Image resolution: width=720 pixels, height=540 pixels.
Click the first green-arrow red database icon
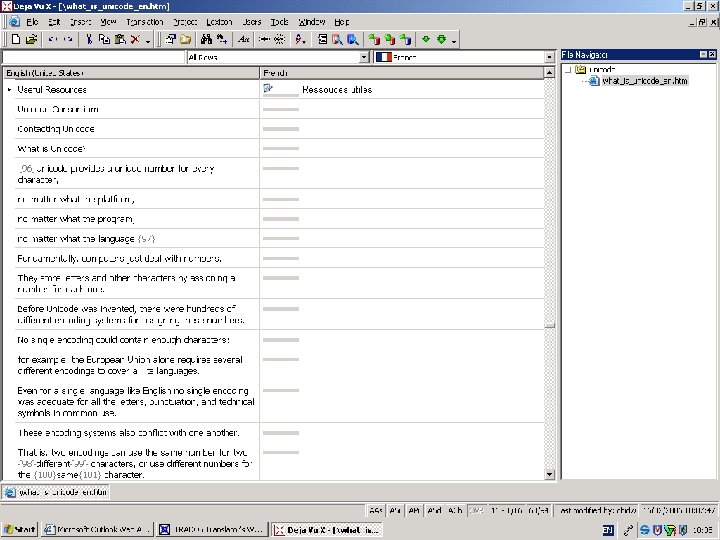point(374,39)
